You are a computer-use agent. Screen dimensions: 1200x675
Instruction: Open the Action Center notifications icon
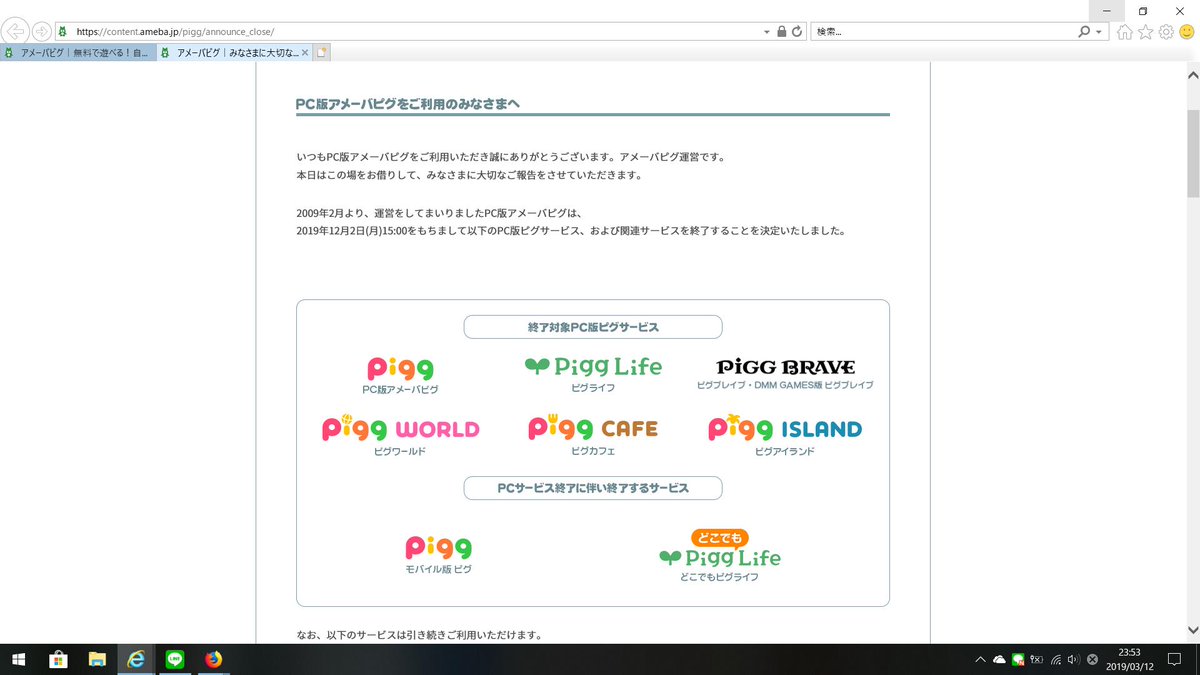pyautogui.click(x=1174, y=659)
